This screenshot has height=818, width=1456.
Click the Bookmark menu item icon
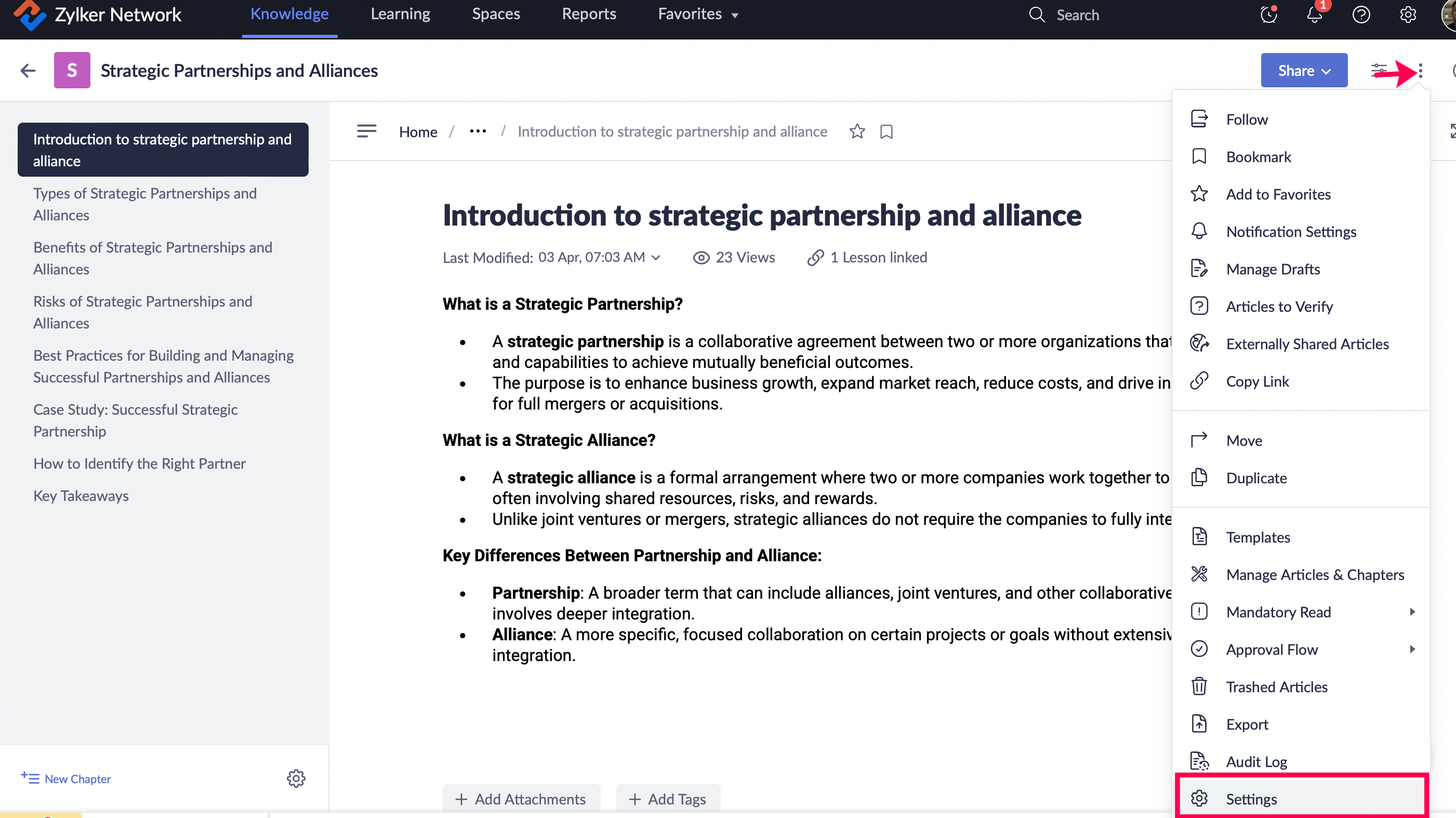pyautogui.click(x=1199, y=156)
